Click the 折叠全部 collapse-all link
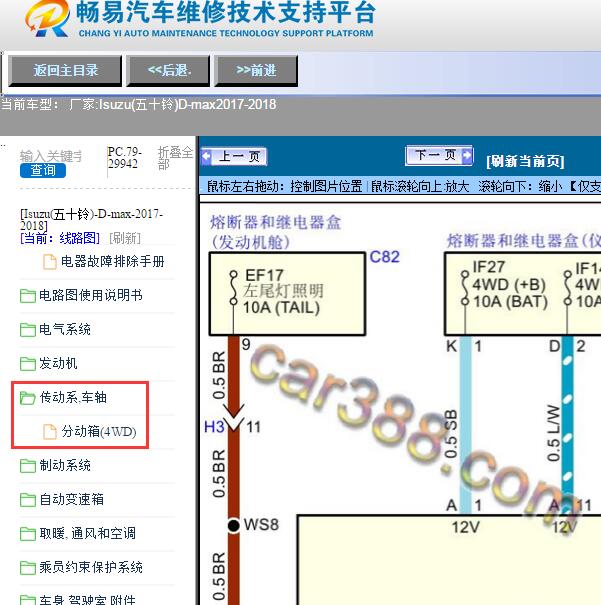This screenshot has width=601, height=605. [175, 158]
